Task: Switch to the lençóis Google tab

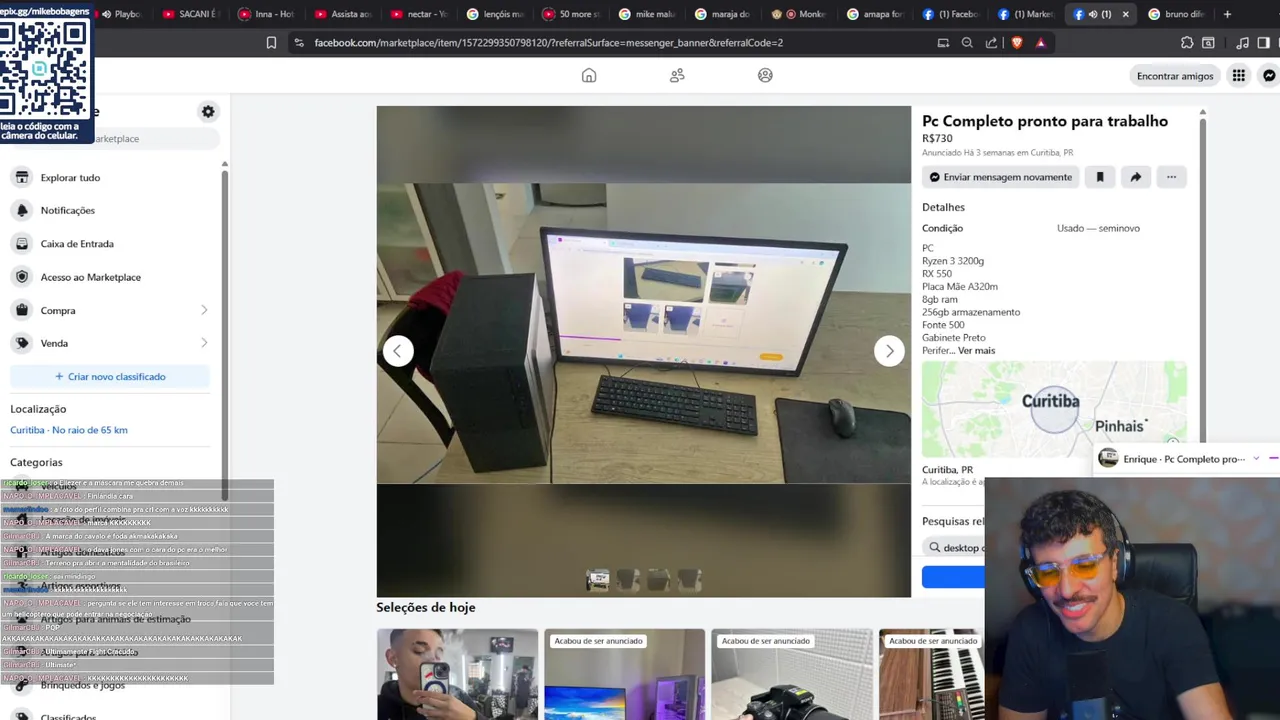Action: pyautogui.click(x=494, y=14)
